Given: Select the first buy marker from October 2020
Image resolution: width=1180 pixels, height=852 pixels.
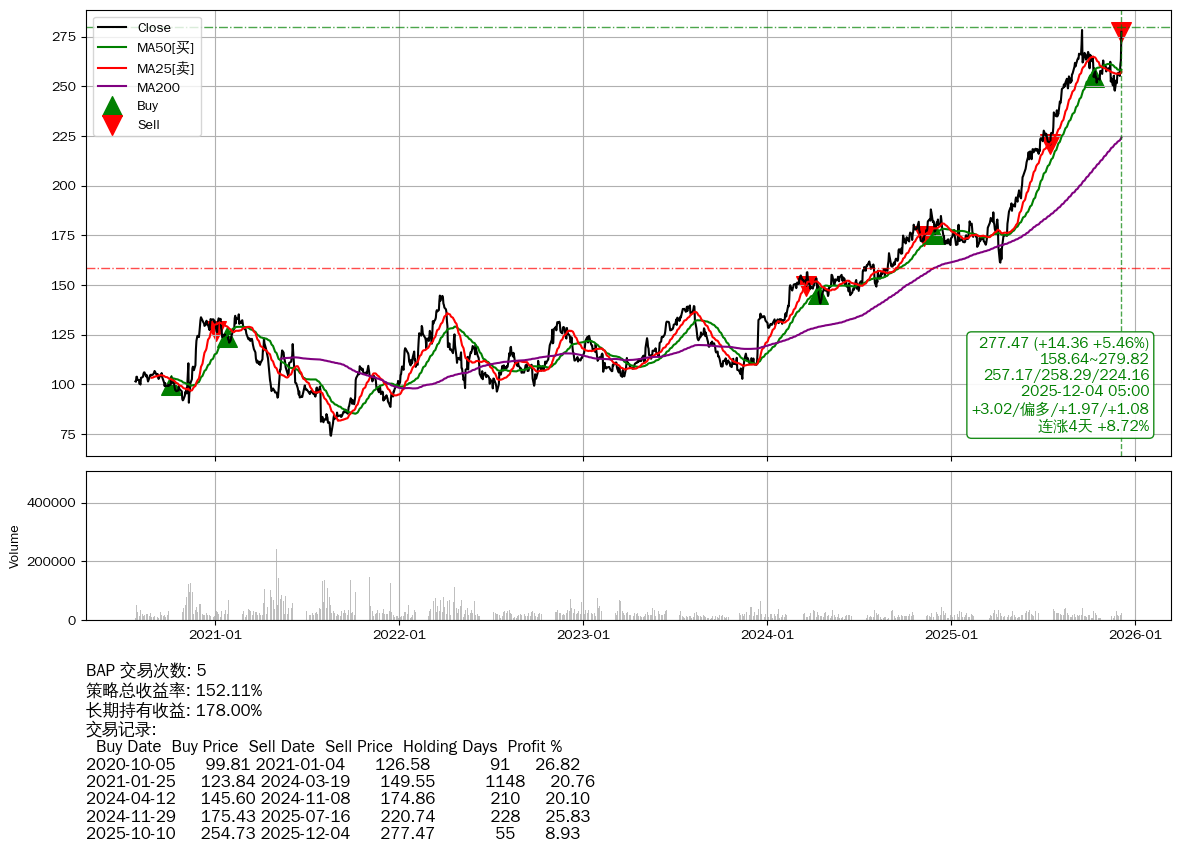Looking at the screenshot, I should pos(172,386).
